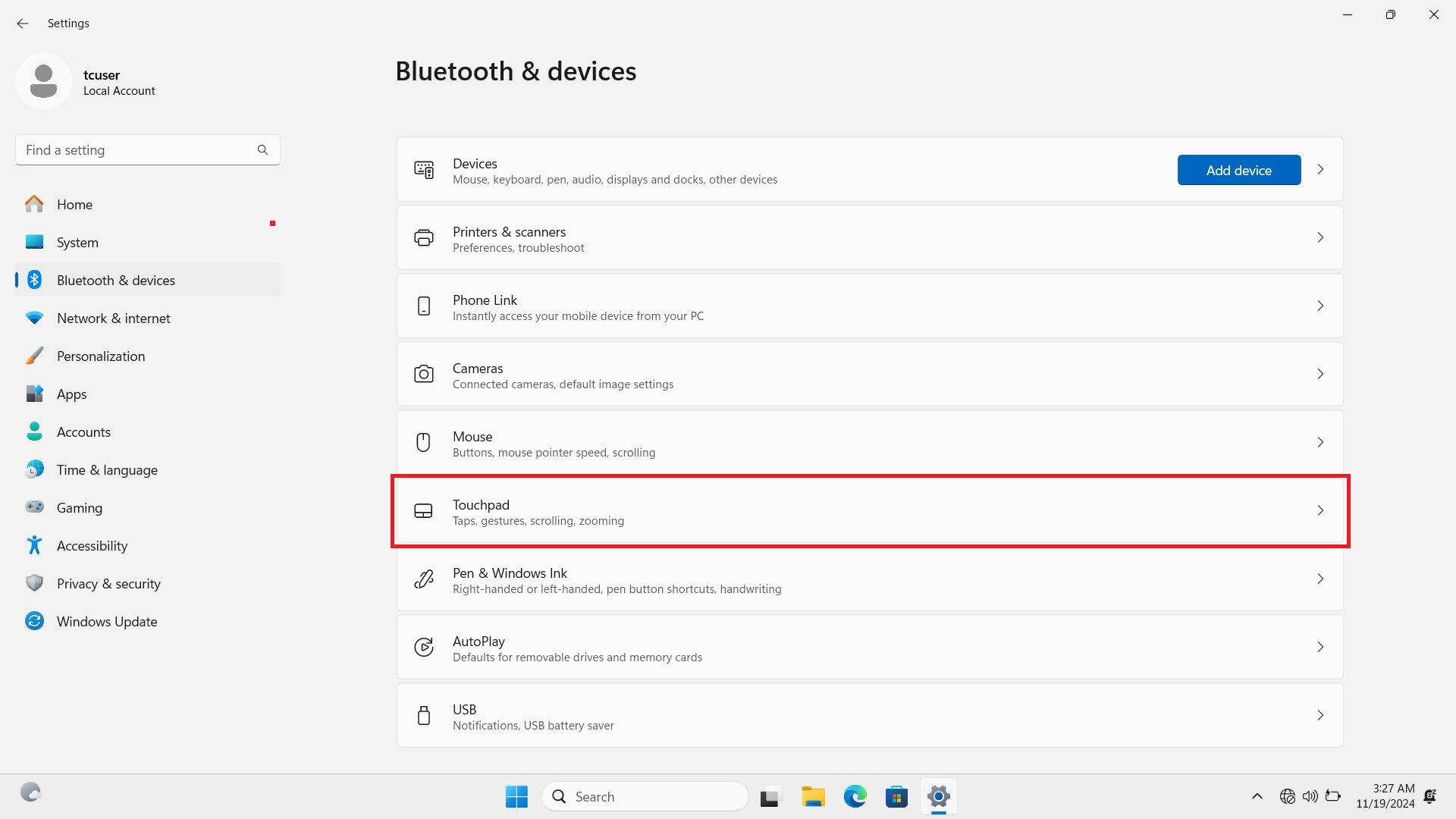Select the Network & internet globe icon
Viewport: 1456px width, 819px height.
(x=34, y=318)
